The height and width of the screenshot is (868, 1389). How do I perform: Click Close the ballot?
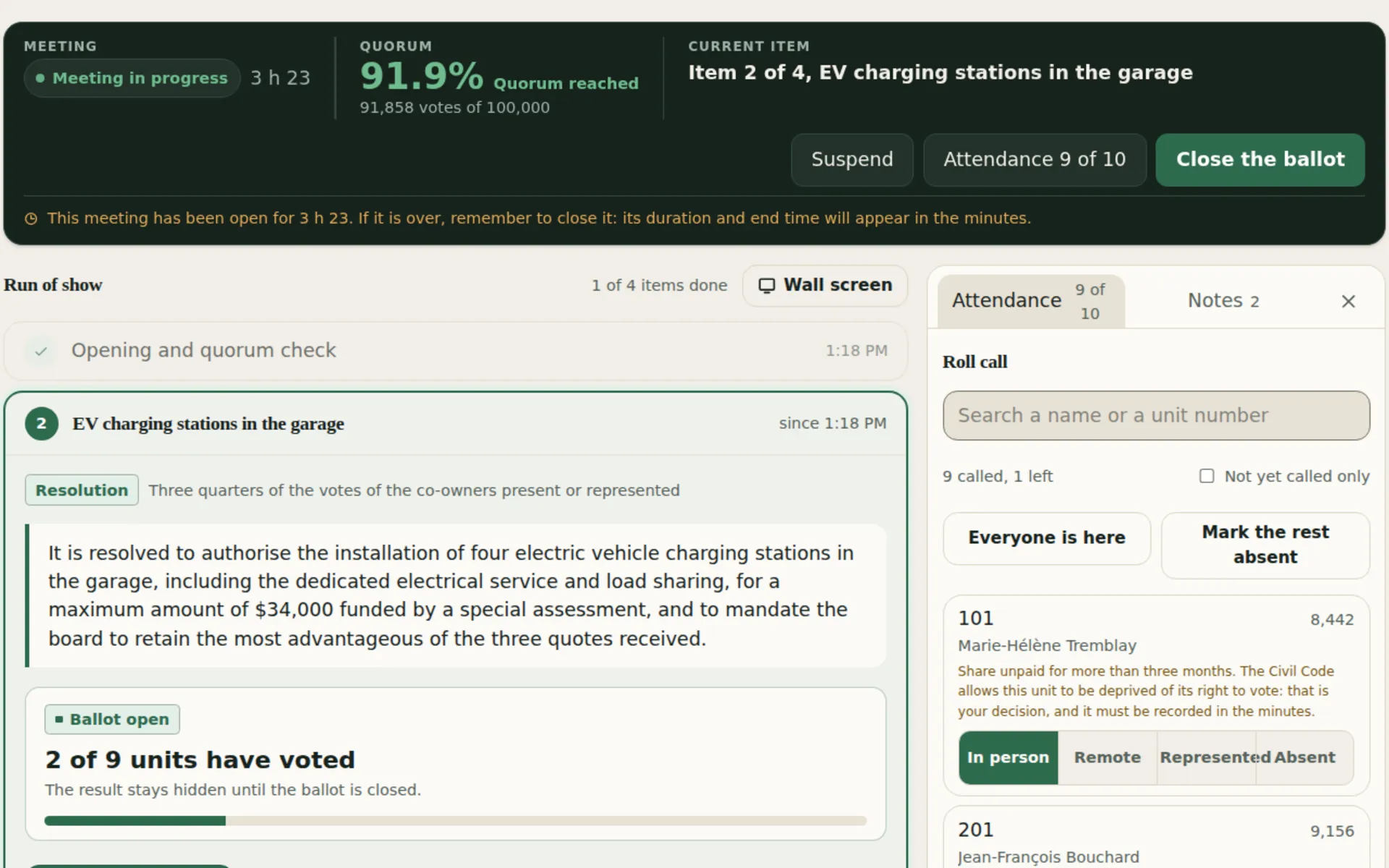tap(1260, 160)
